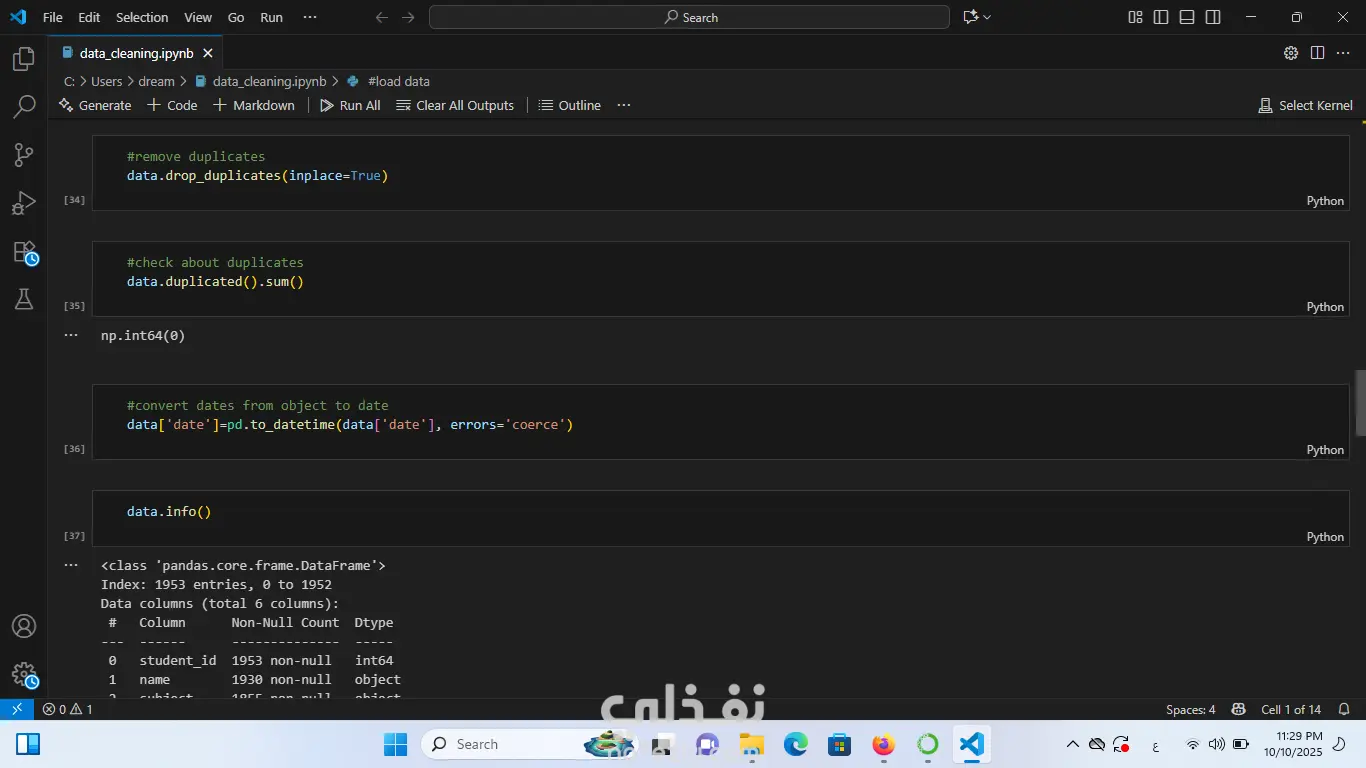Open Microsoft Edge from the taskbar
This screenshot has height=768, width=1366.
click(795, 744)
